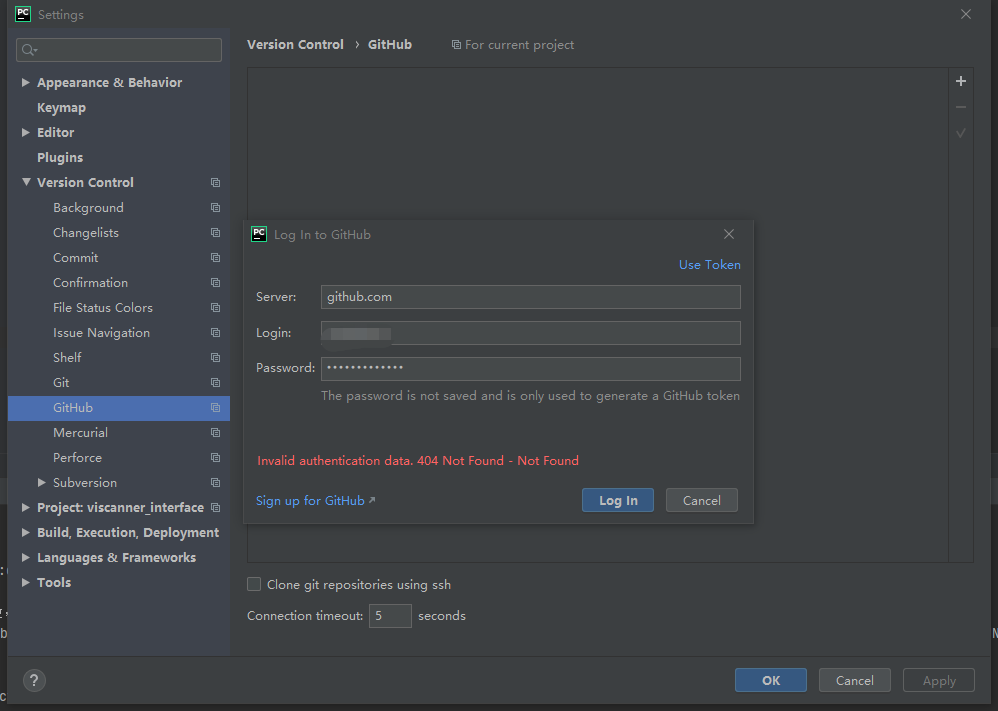This screenshot has width=998, height=711.
Task: Collapse the Version Control section
Action: [x=26, y=182]
